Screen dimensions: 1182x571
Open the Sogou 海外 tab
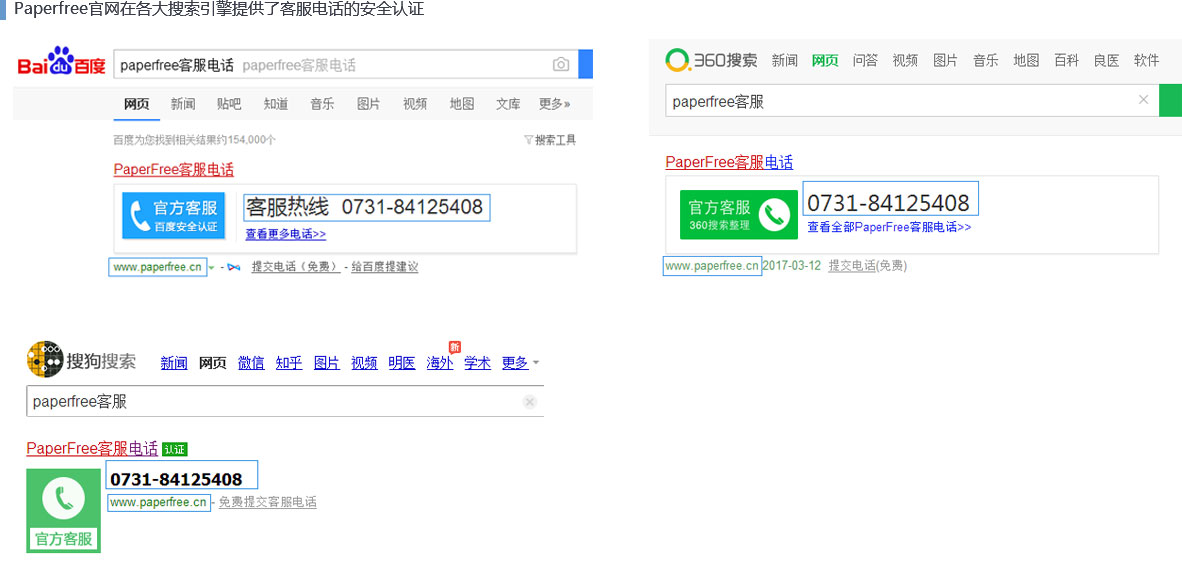[439, 364]
